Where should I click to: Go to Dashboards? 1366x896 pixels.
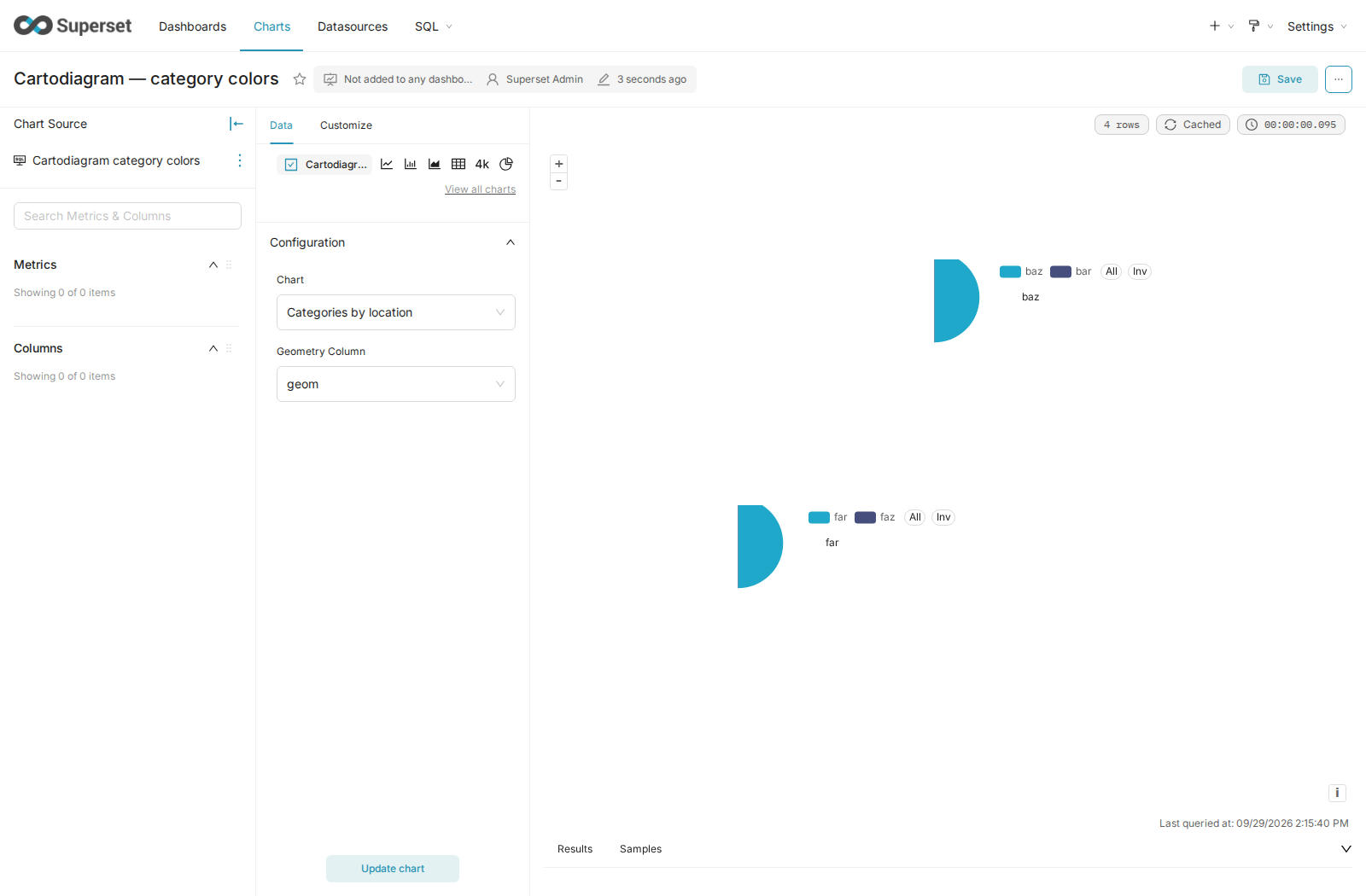(x=192, y=26)
